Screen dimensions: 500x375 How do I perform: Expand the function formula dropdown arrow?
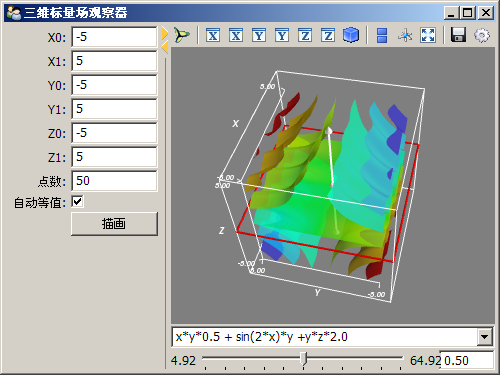tap(484, 337)
